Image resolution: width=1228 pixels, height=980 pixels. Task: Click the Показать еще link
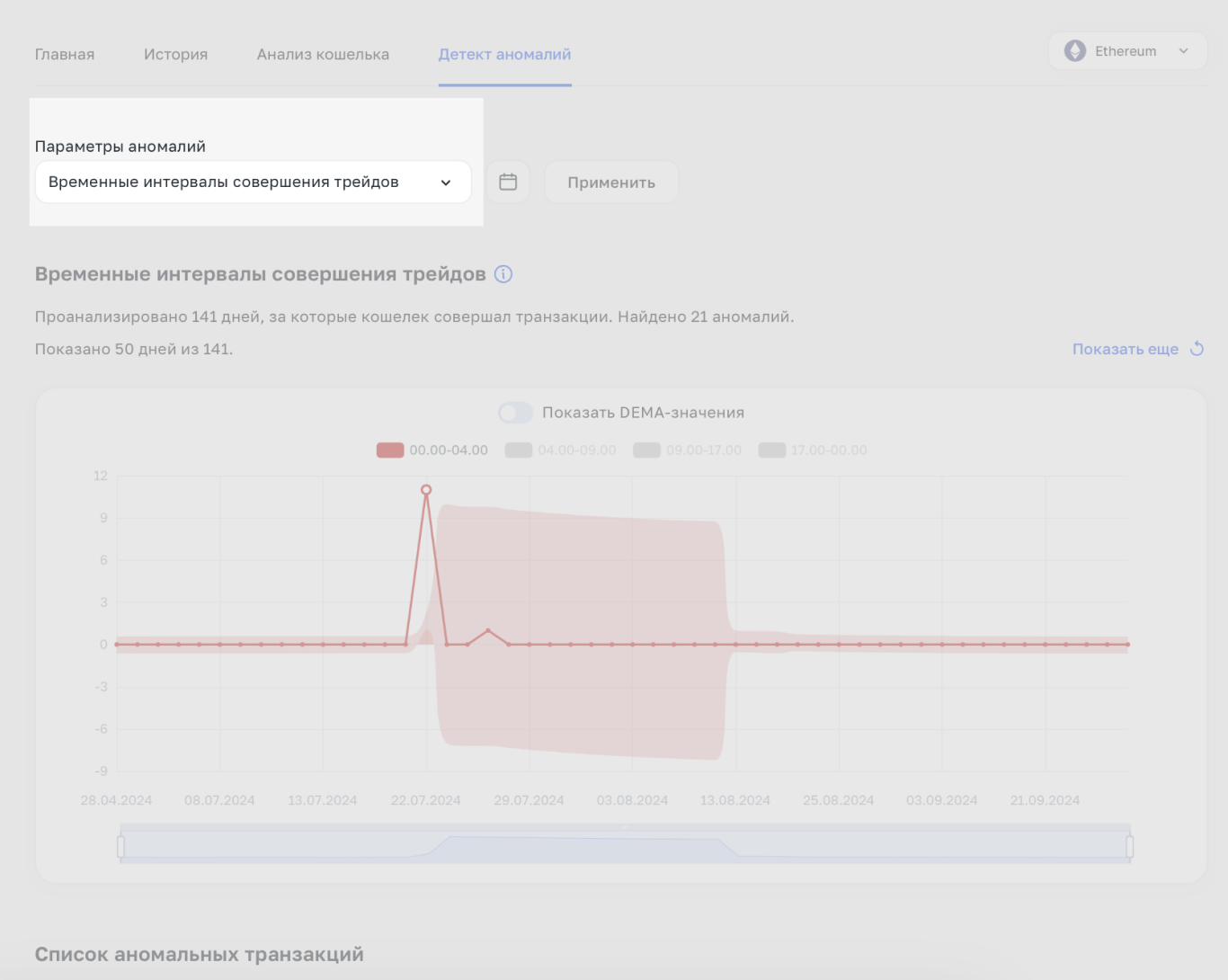pos(1126,349)
